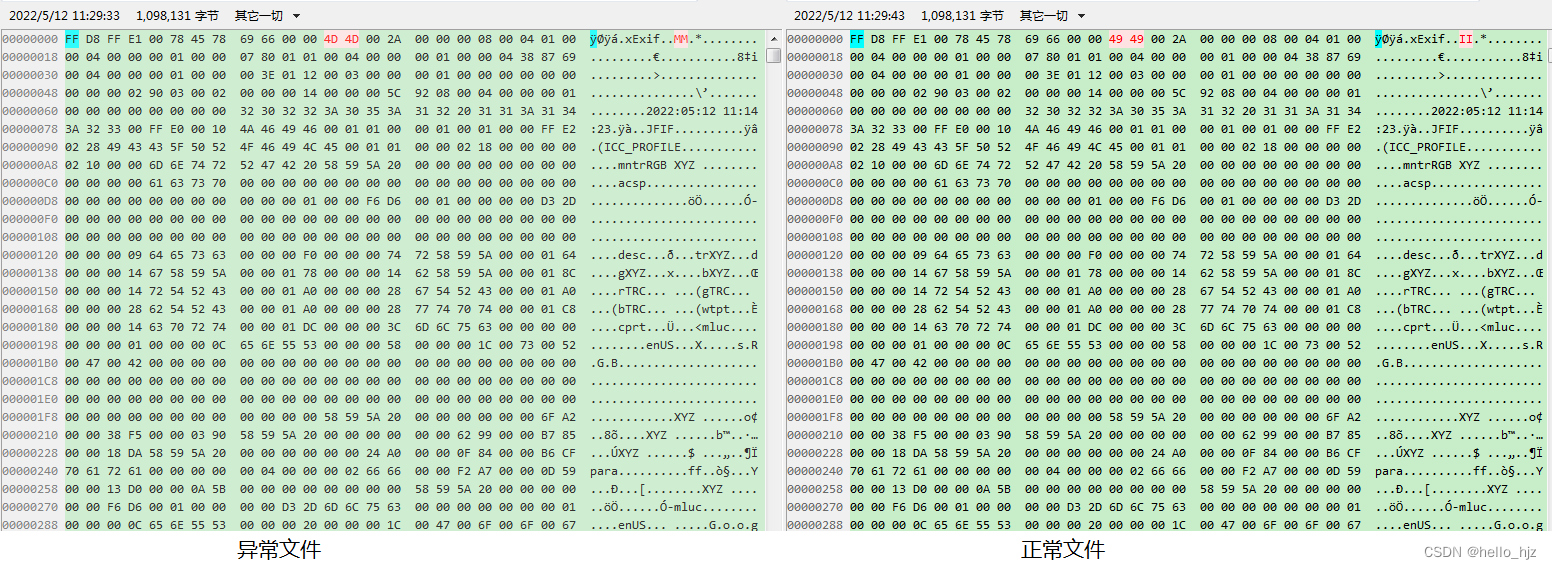The image size is (1552, 569).
Task: Click the acsp text in left ASCII column
Action: 632,183
